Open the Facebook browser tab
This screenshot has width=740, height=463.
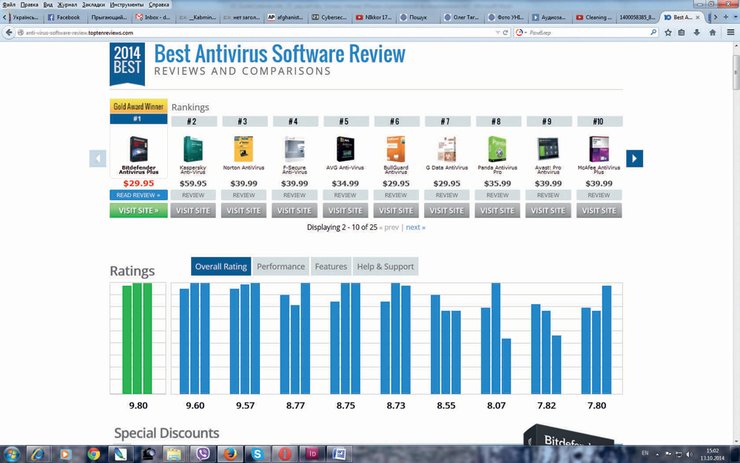(64, 17)
